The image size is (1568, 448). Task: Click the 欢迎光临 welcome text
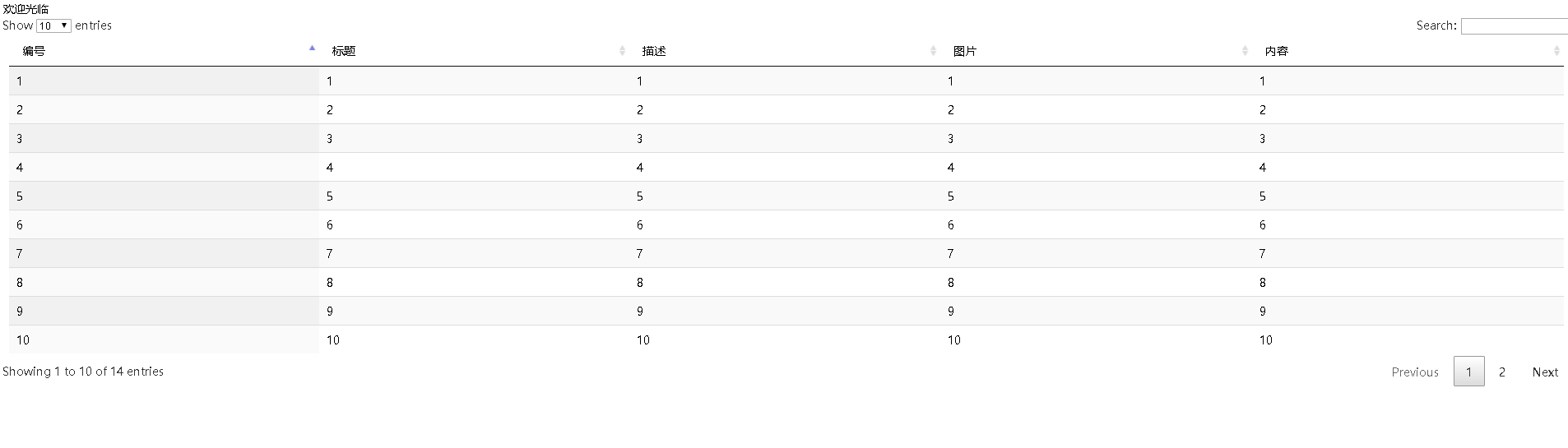(x=26, y=9)
